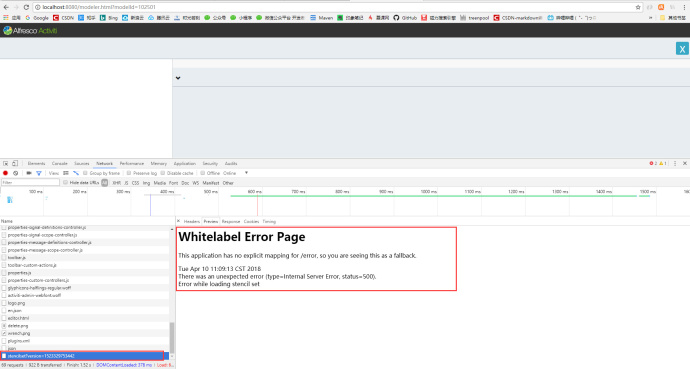
Task: Filter requests by Img
Action: [146, 183]
